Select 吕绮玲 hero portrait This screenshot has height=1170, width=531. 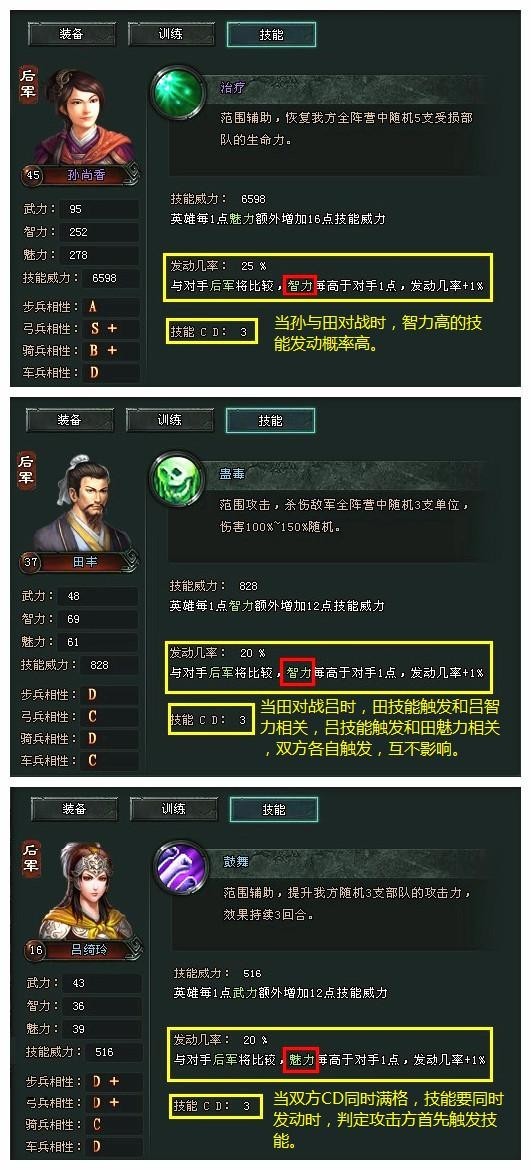tap(84, 891)
